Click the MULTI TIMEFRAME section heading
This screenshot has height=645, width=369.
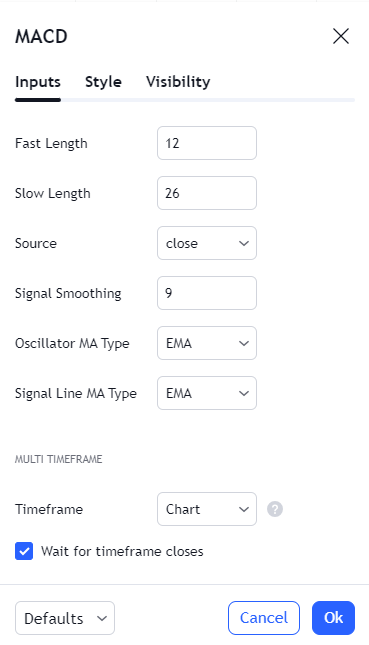click(58, 459)
